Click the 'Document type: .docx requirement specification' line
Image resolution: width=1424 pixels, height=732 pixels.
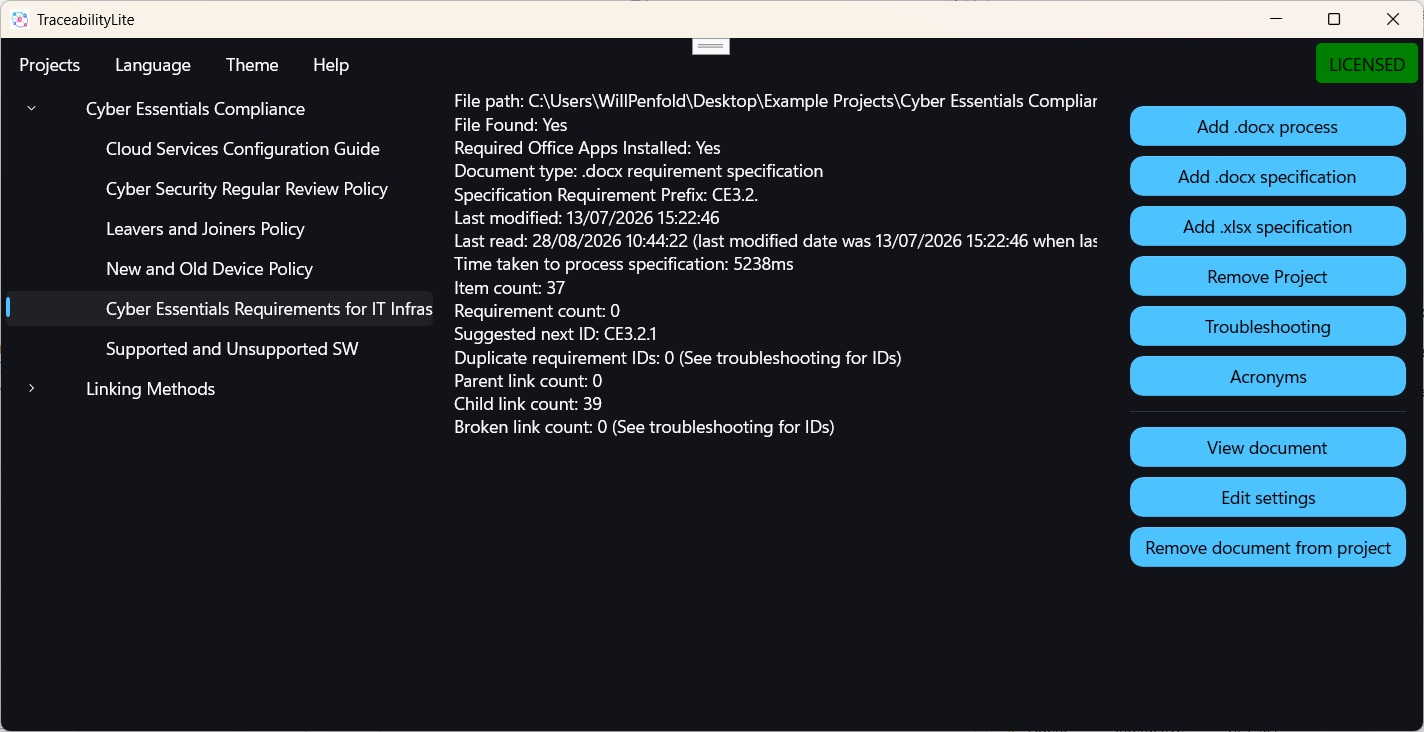(638, 171)
